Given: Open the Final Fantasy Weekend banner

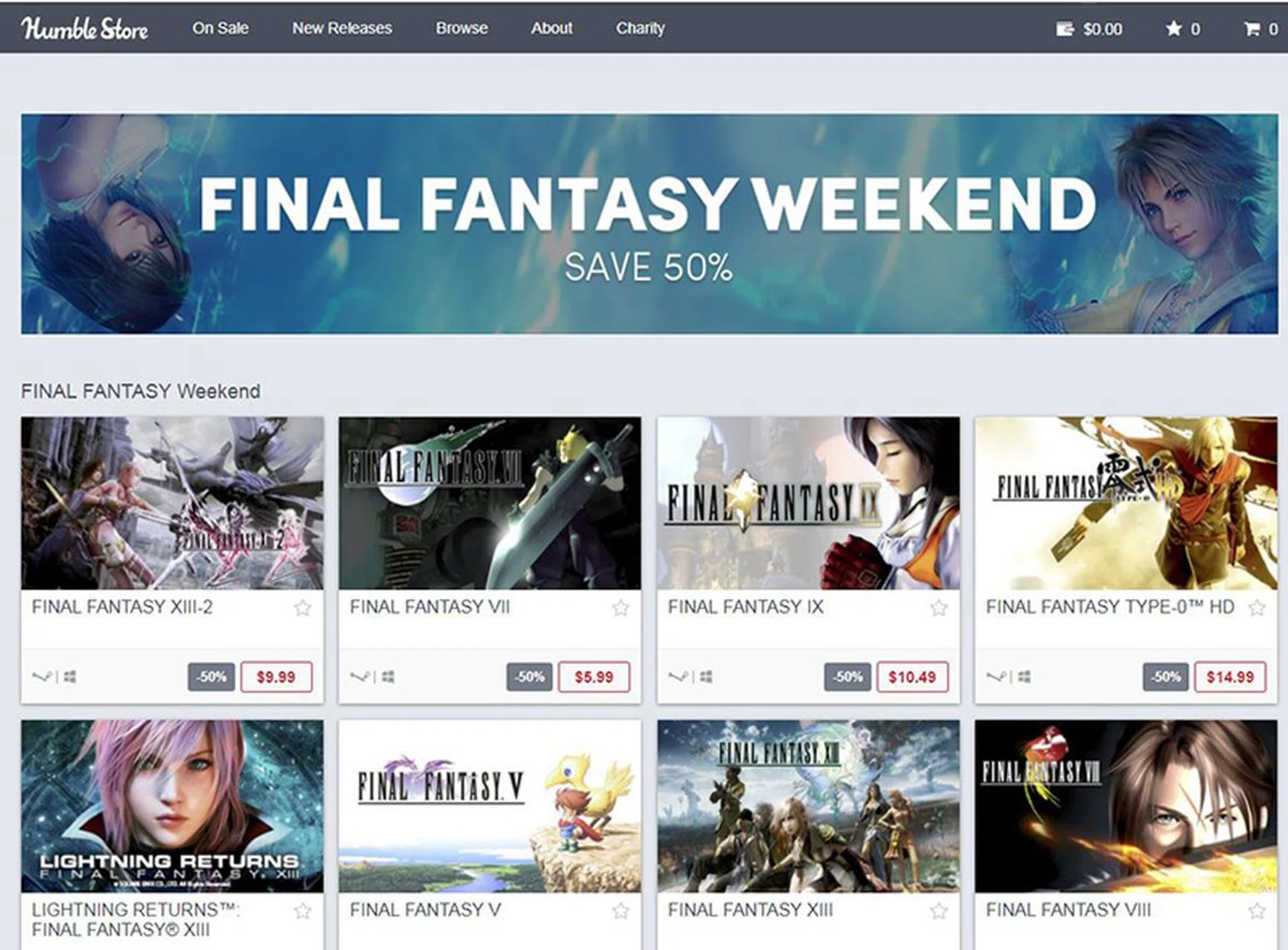Looking at the screenshot, I should (649, 223).
